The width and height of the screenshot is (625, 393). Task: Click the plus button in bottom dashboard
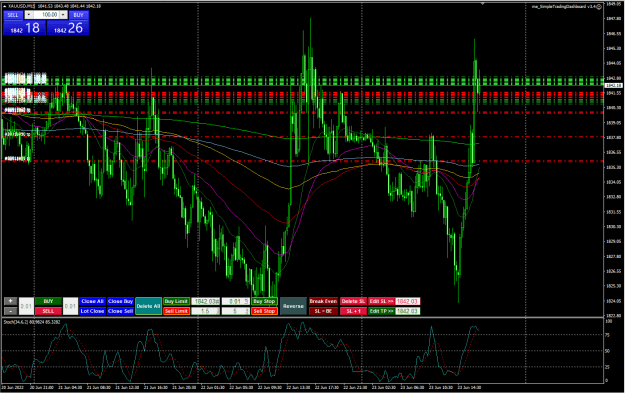coord(10,301)
